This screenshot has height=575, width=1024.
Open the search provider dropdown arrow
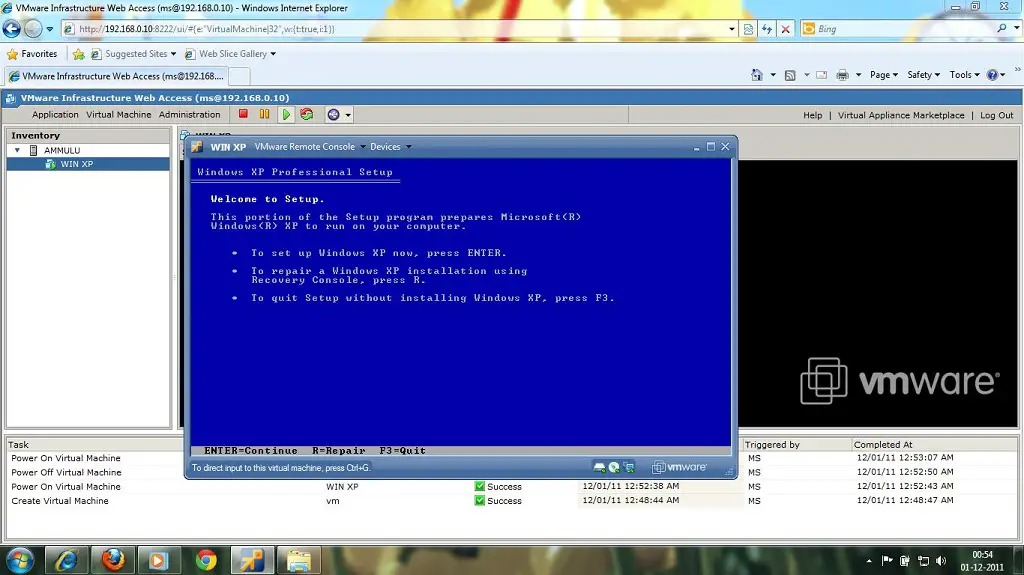(x=1016, y=28)
